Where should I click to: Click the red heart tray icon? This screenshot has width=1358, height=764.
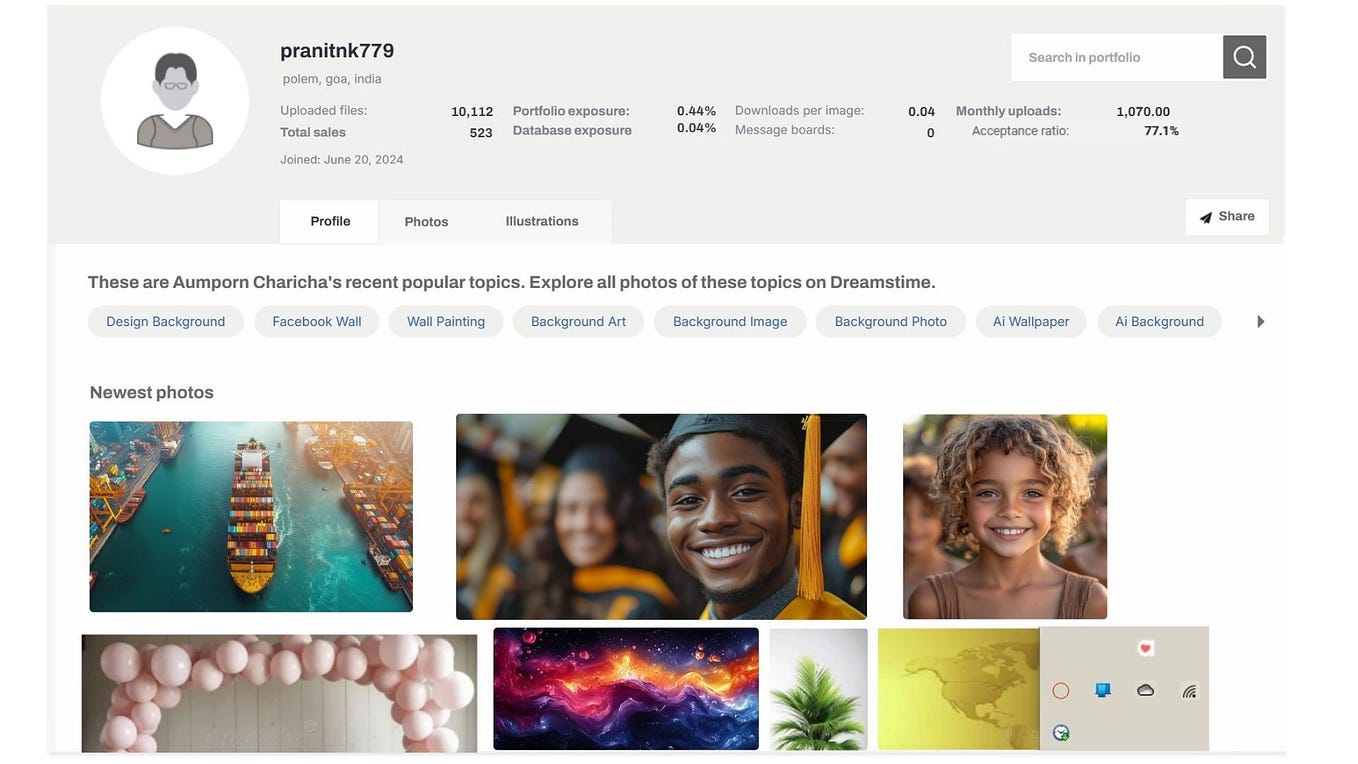click(x=1146, y=649)
